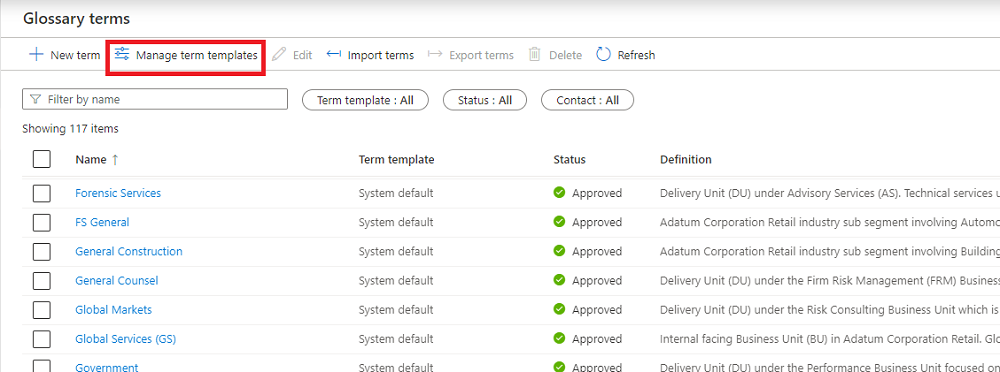Check the Global Services (GS) row checkbox

[41, 339]
